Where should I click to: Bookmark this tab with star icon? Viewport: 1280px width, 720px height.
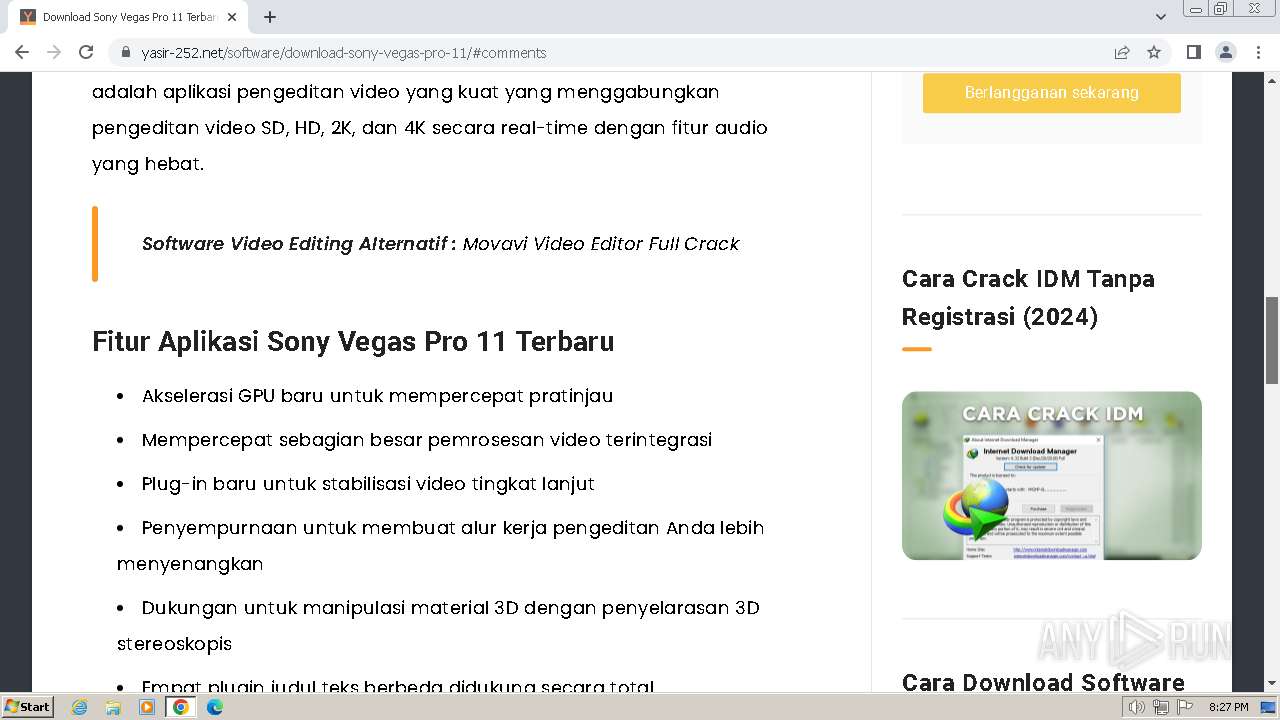click(1154, 52)
